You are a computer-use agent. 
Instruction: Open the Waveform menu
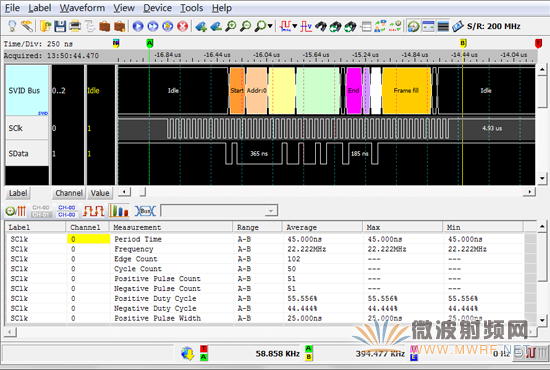click(x=82, y=8)
